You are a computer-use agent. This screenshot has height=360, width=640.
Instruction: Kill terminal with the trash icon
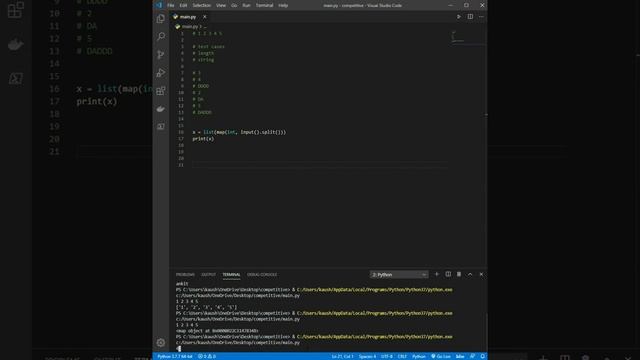(459, 274)
